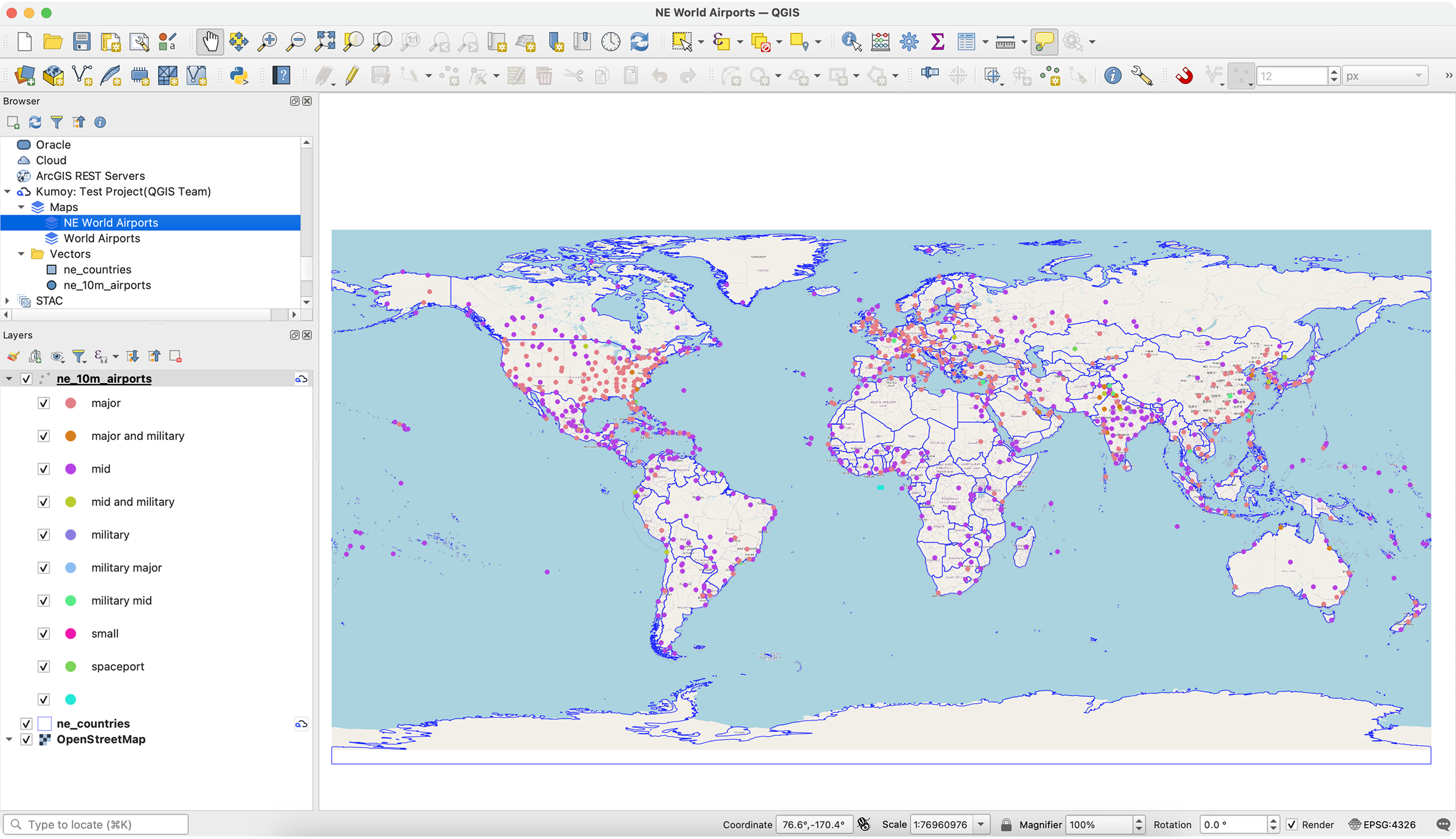Open the Python Console
This screenshot has height=839, width=1456.
pos(240,75)
